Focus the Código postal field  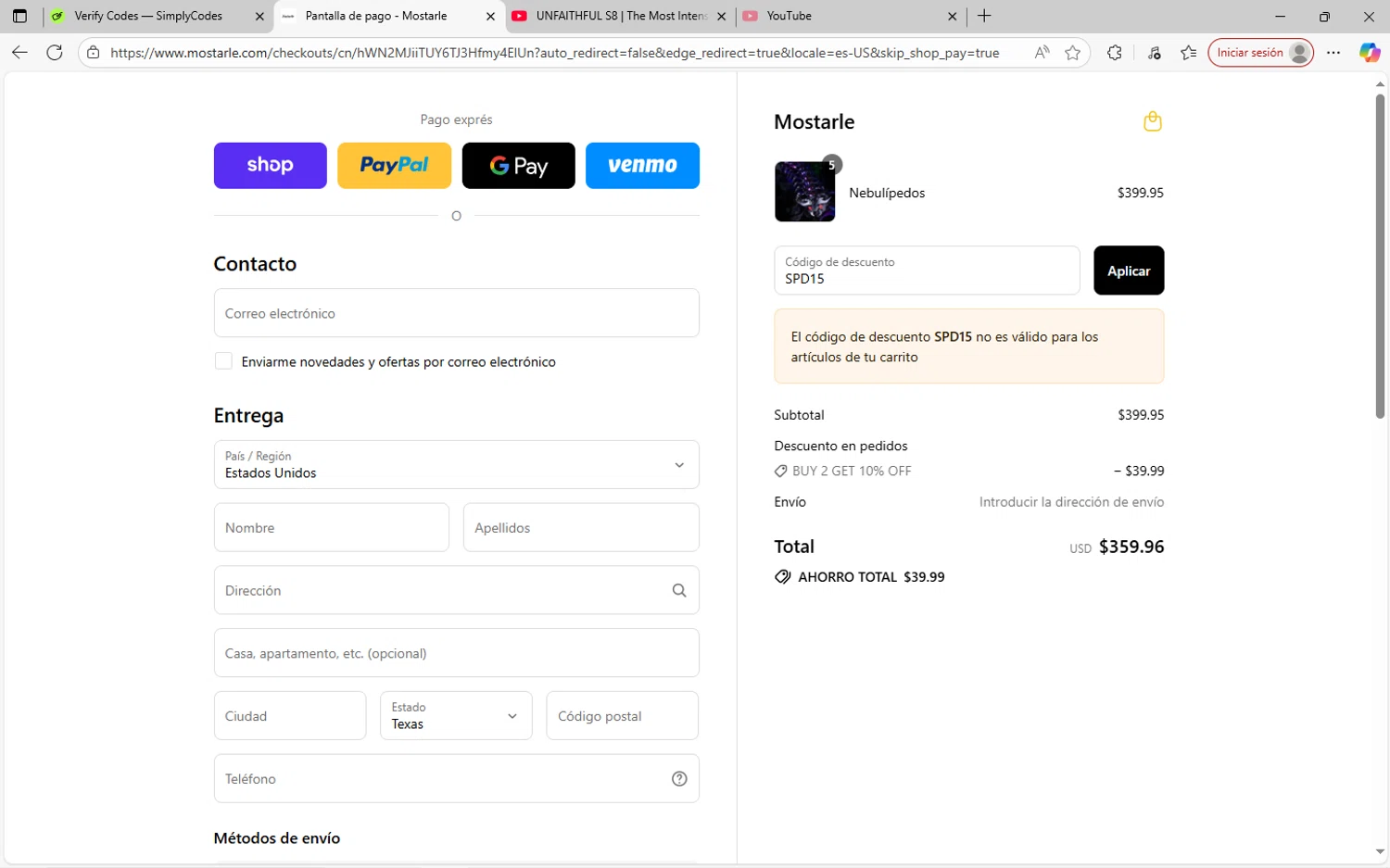click(623, 715)
